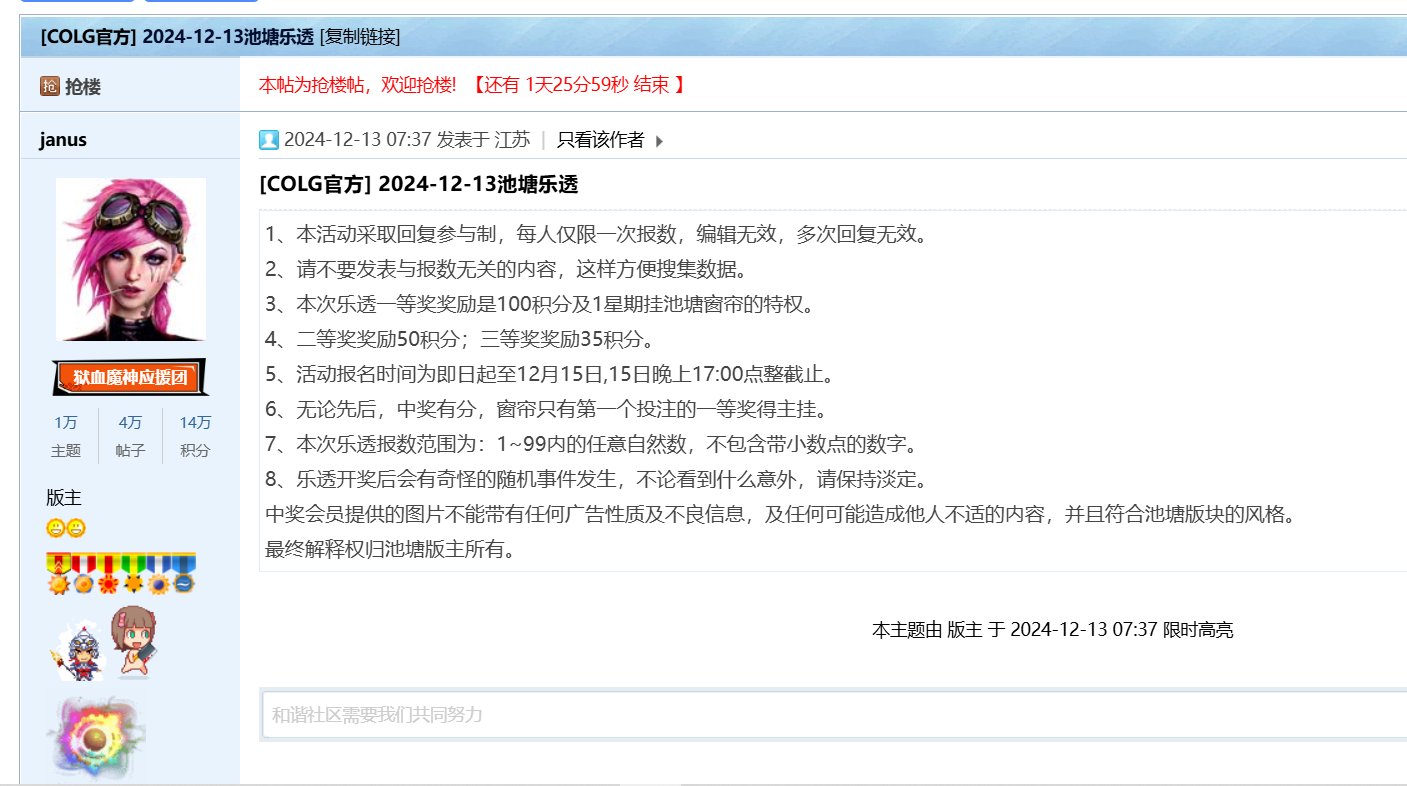Click the post date 2024-12-13 07:37 发表于 江苏
Image resolution: width=1407 pixels, height=786 pixels.
[x=407, y=140]
